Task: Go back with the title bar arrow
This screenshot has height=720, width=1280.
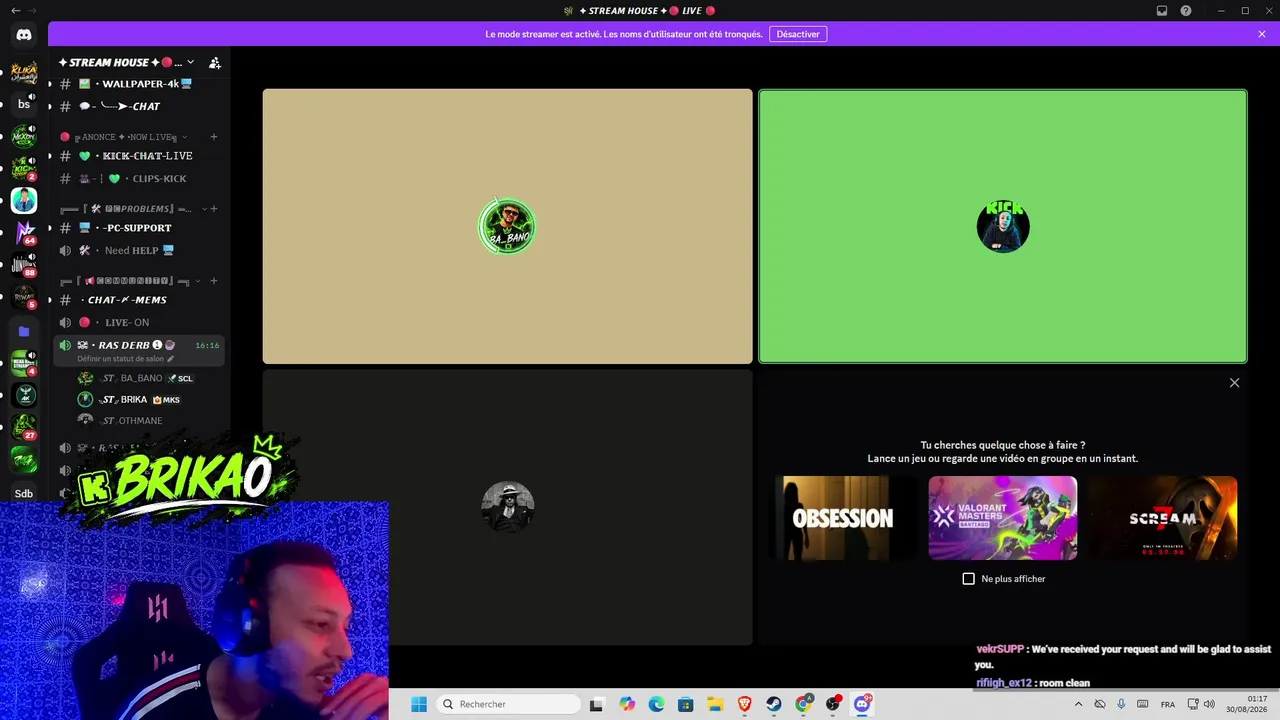Action: pos(16,11)
